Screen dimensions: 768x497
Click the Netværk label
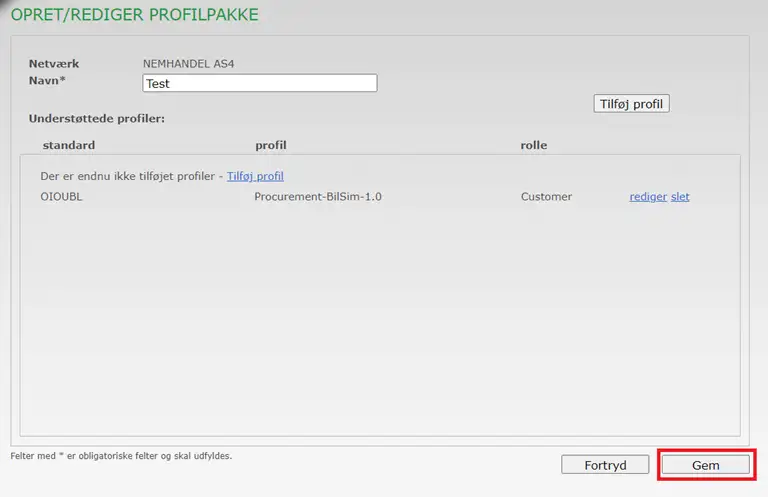[x=54, y=64]
